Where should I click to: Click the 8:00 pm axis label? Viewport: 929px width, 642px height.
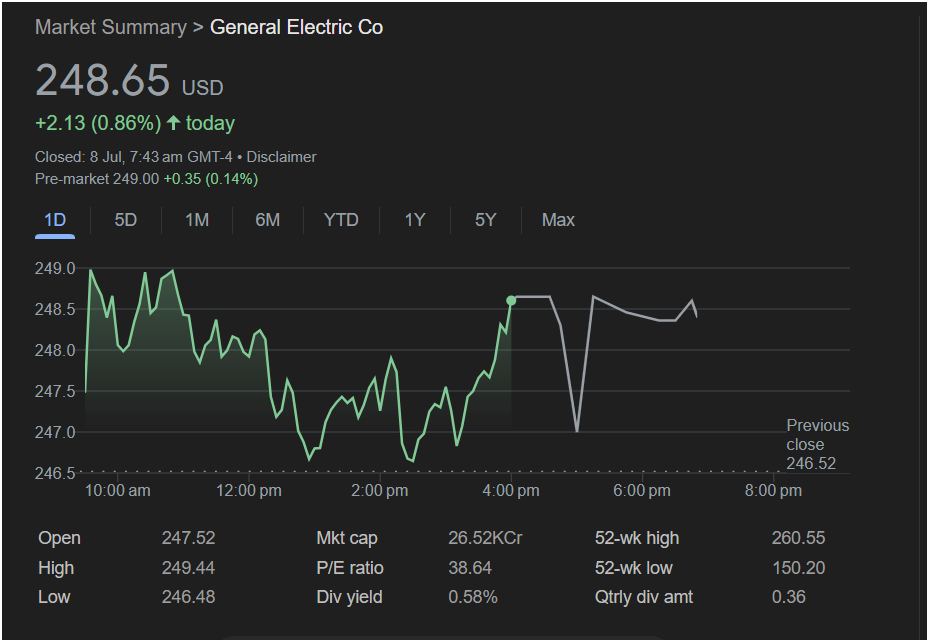(773, 490)
